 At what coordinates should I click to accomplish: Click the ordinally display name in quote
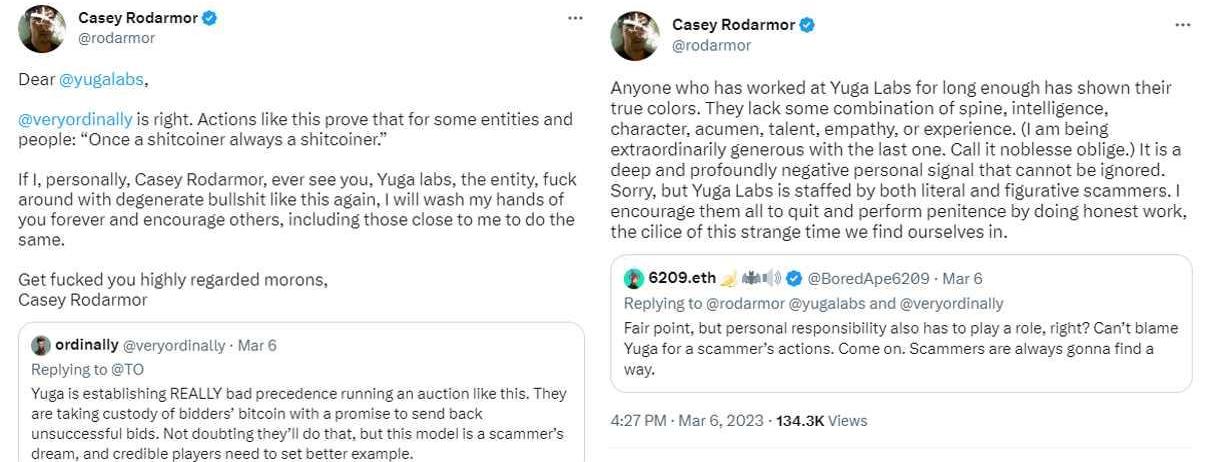86,346
